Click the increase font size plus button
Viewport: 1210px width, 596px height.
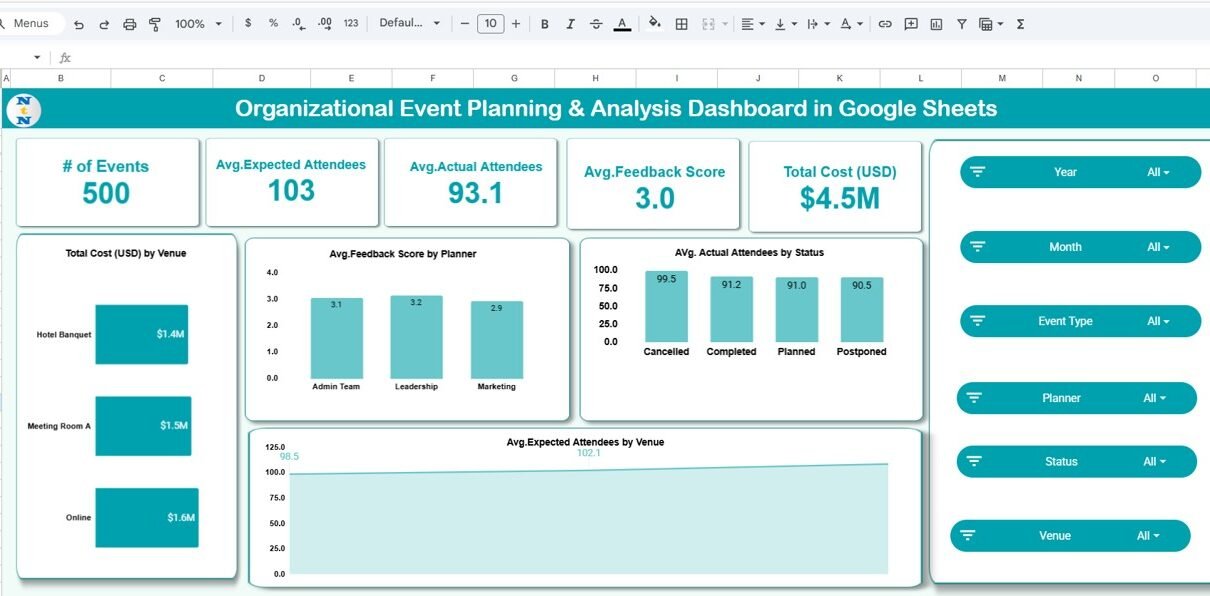(x=516, y=24)
